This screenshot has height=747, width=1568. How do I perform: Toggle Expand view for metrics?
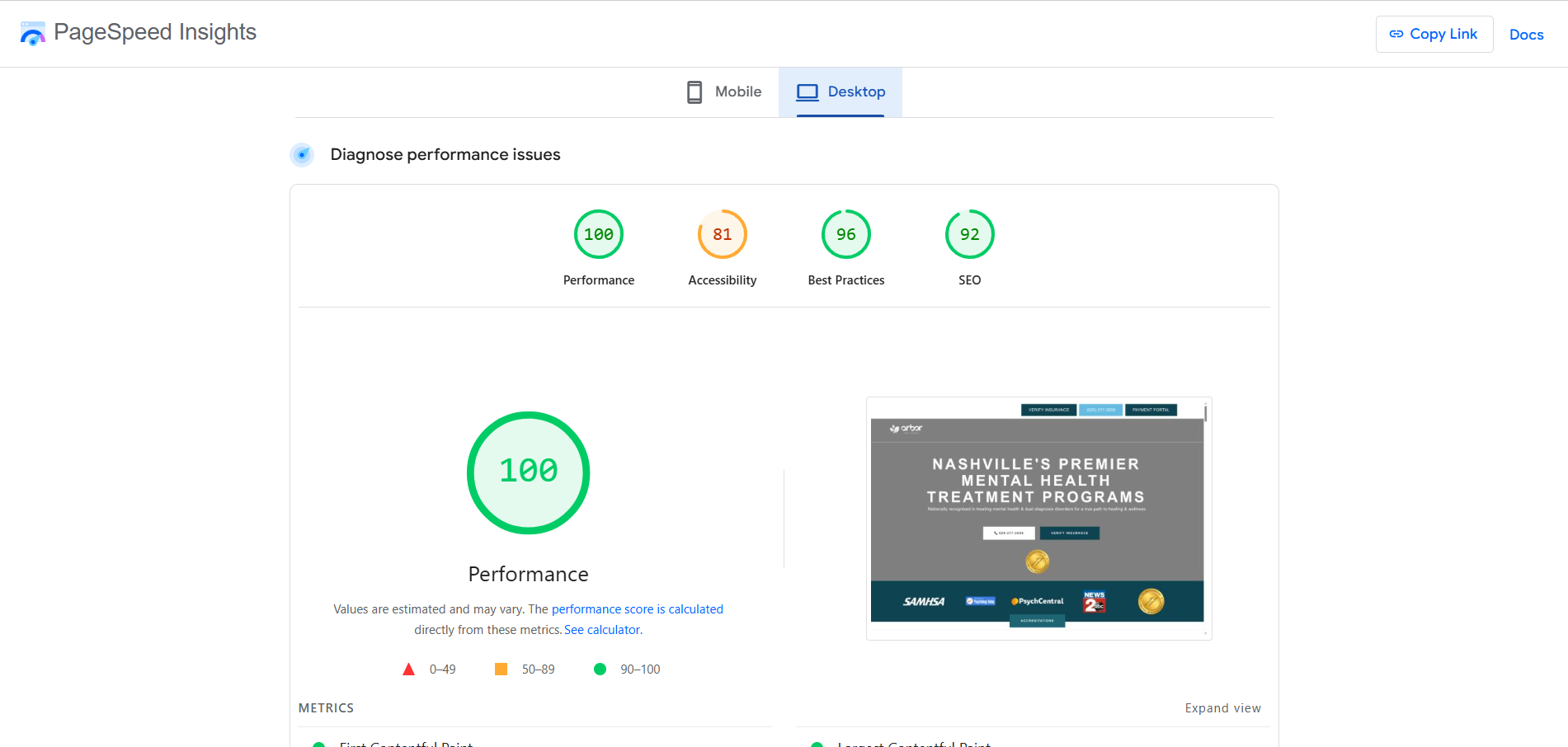point(1222,708)
